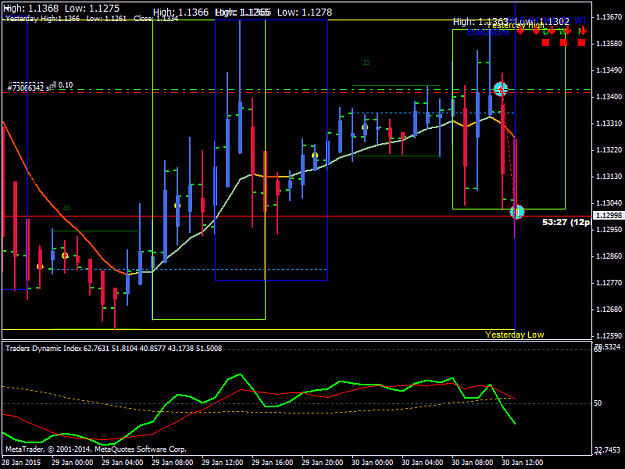Click the 50 level label on TDI scale

coord(597,403)
